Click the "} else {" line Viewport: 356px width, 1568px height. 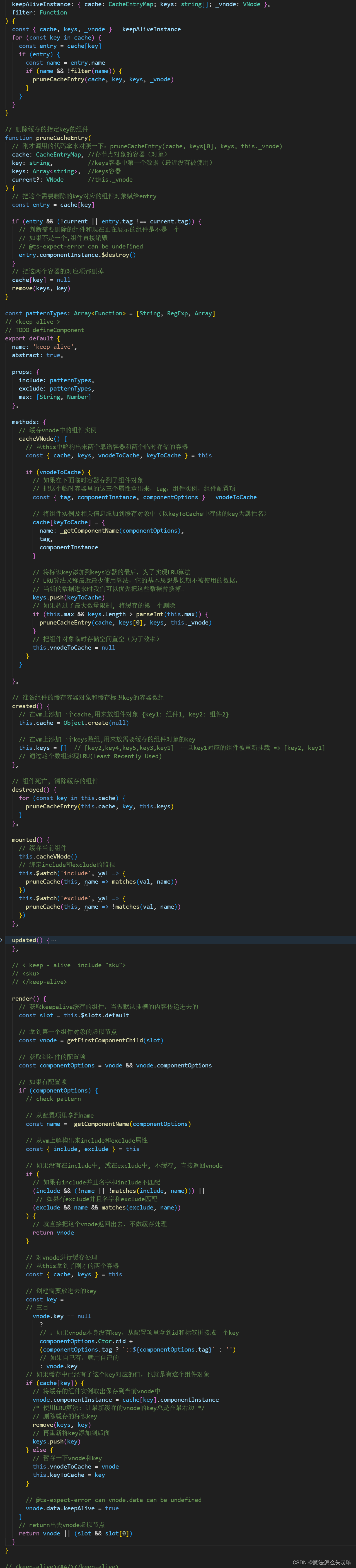tap(40, 1450)
